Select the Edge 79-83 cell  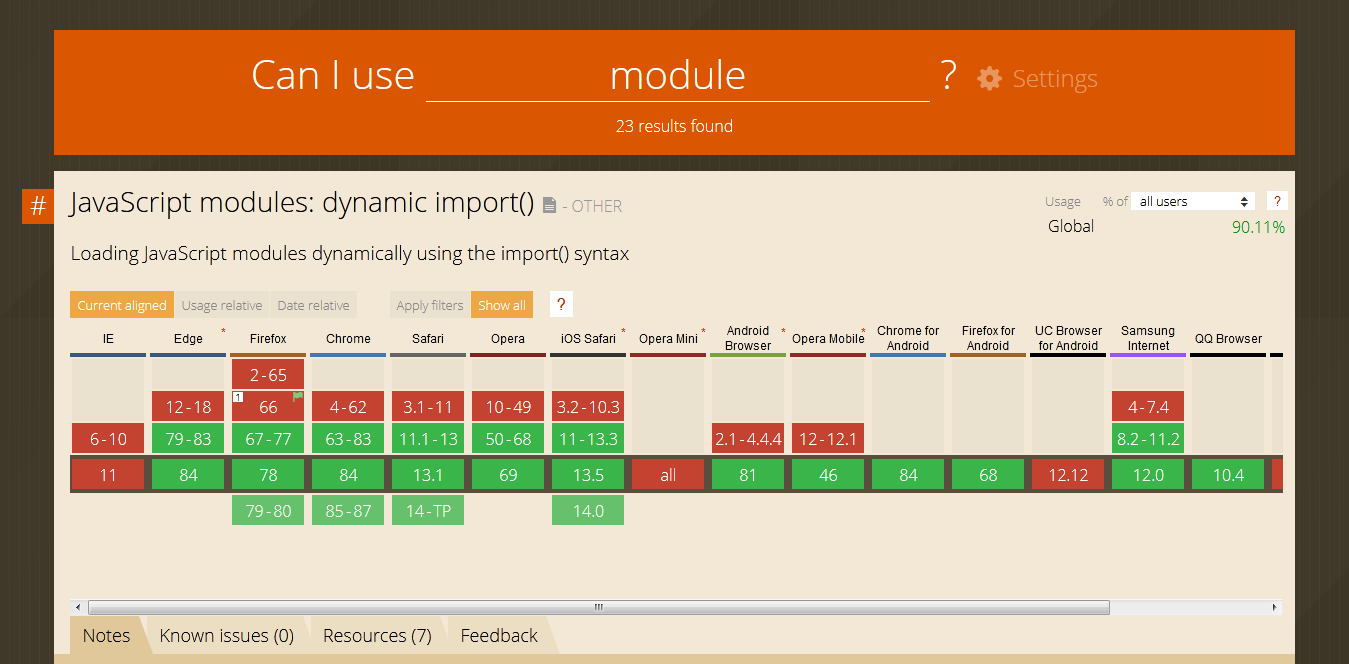[x=188, y=438]
